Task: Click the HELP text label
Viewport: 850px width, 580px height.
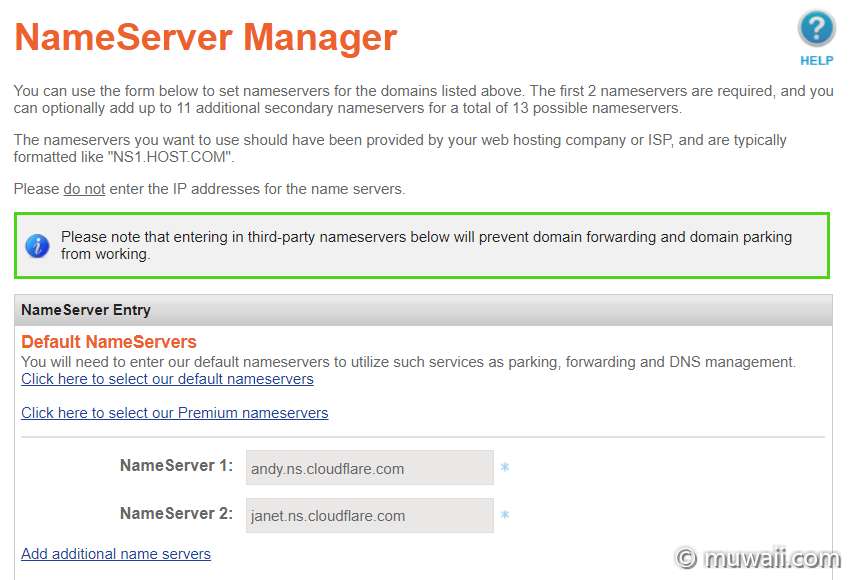Action: point(816,61)
